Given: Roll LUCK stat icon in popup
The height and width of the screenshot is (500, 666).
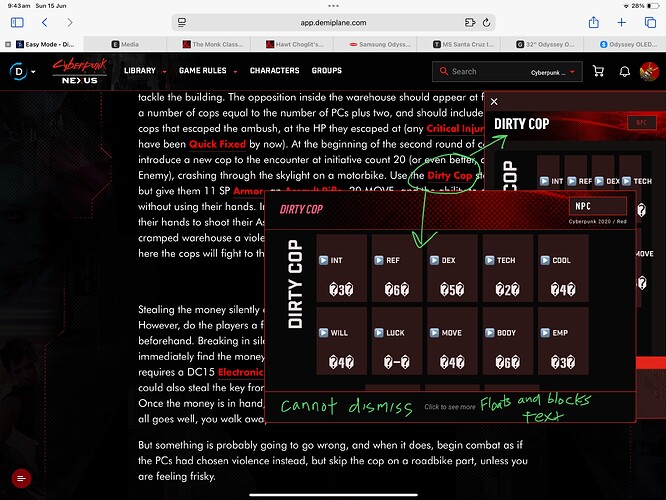Looking at the screenshot, I should click(378, 333).
